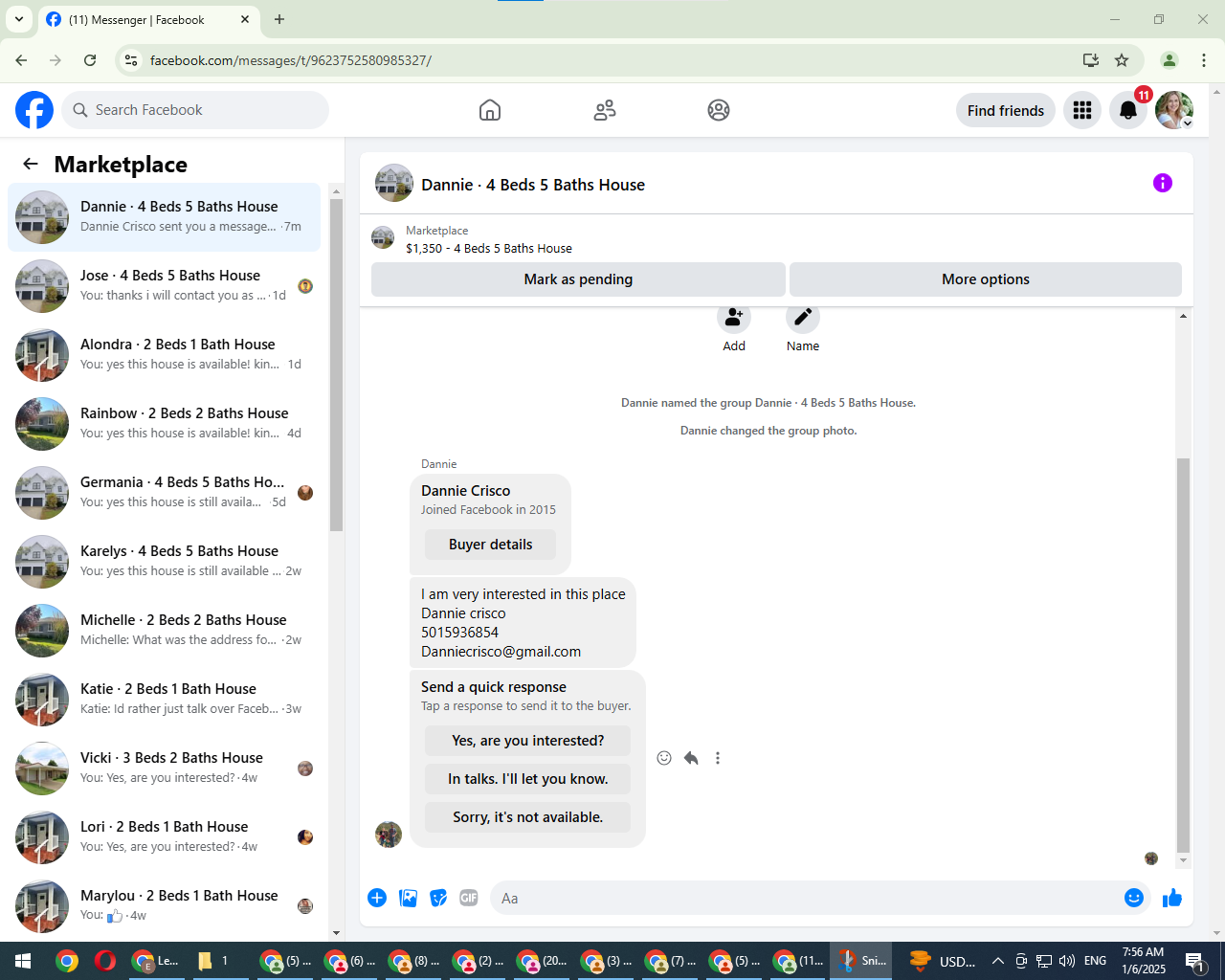Open Germania 4 Beds 5 Baths chat

165,493
